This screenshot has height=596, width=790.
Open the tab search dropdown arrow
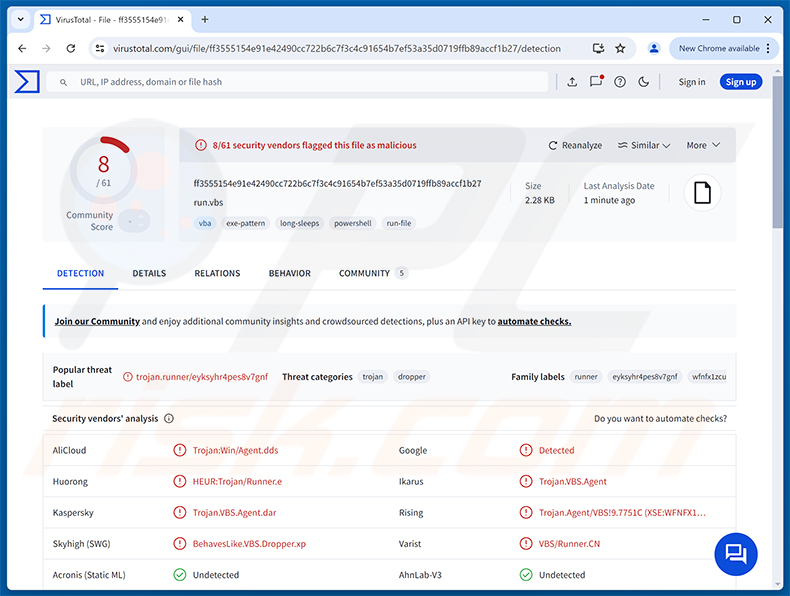[x=21, y=20]
